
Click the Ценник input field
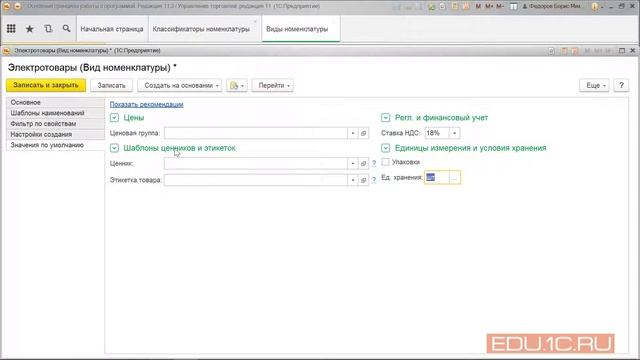(256, 163)
